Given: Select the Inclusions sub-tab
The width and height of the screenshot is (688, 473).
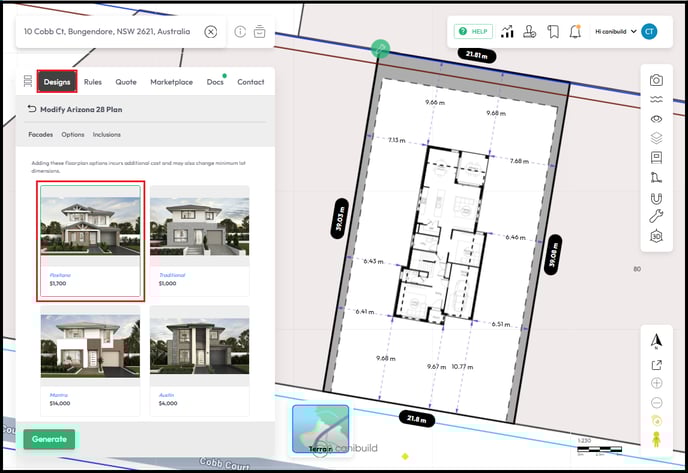Looking at the screenshot, I should [x=107, y=135].
